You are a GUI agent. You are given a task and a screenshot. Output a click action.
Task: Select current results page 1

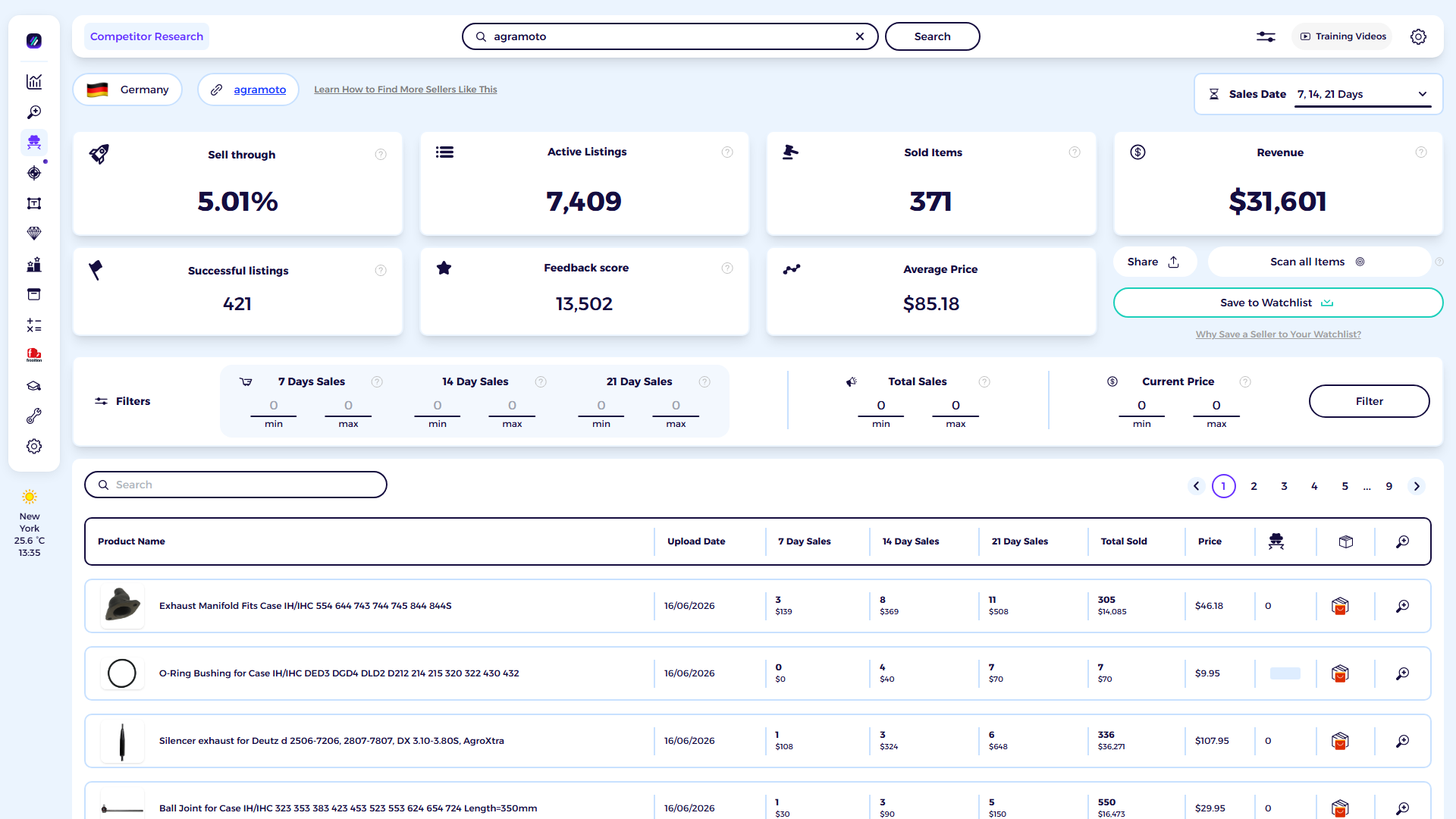[x=1223, y=486]
